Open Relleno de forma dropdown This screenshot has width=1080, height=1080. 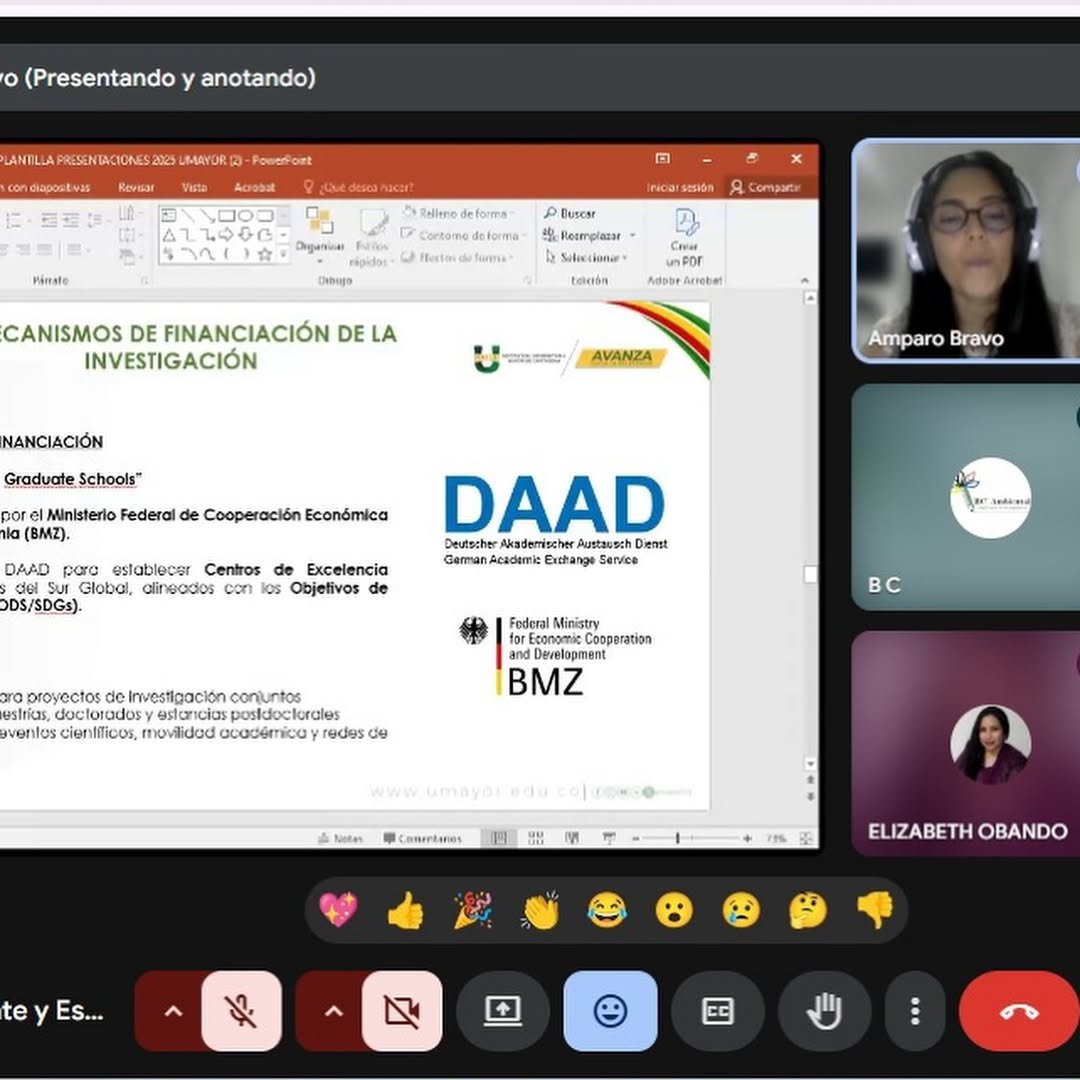click(459, 214)
